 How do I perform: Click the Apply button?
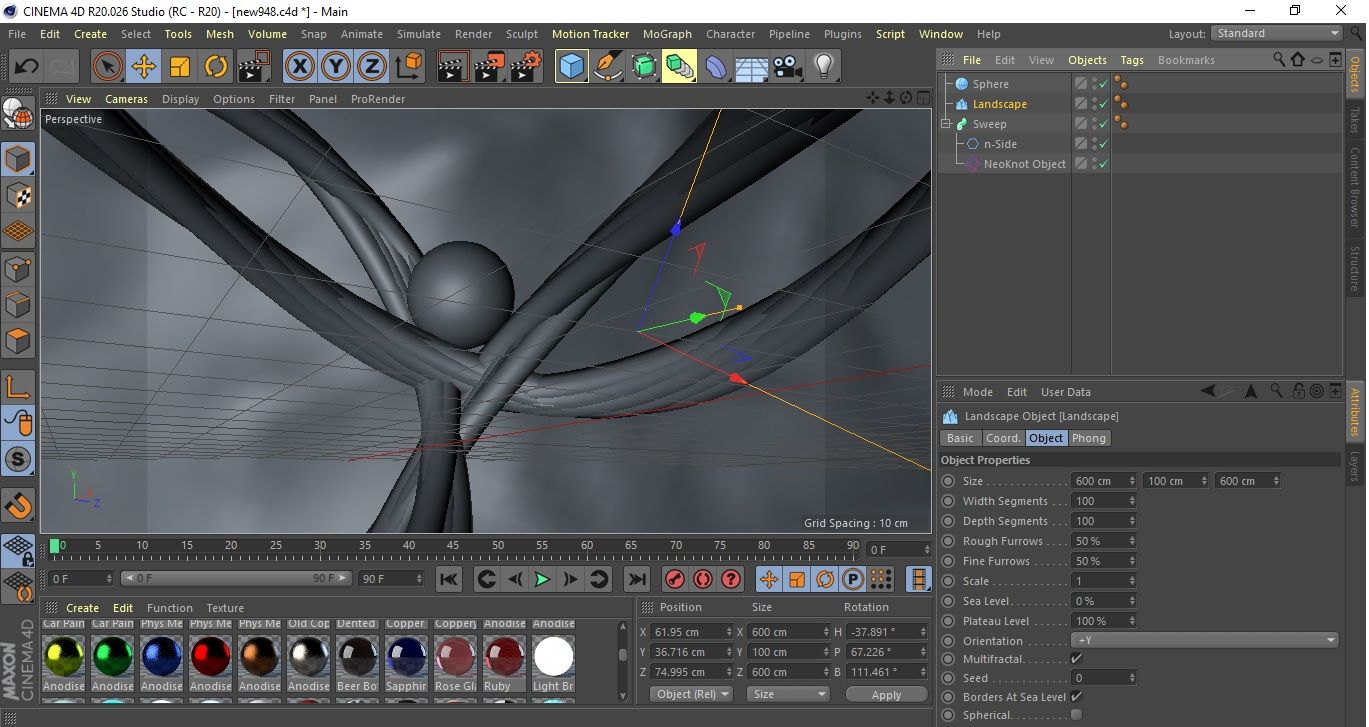point(886,694)
